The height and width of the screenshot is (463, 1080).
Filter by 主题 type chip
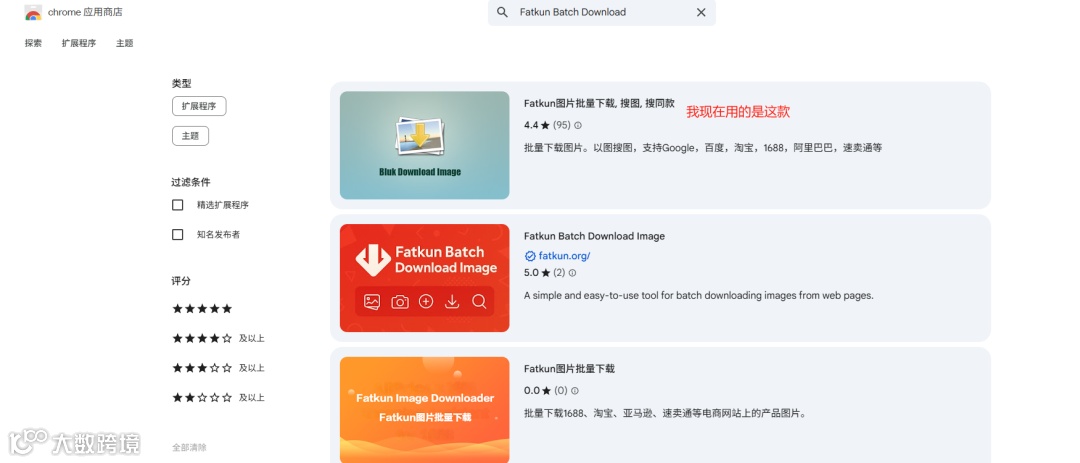190,136
